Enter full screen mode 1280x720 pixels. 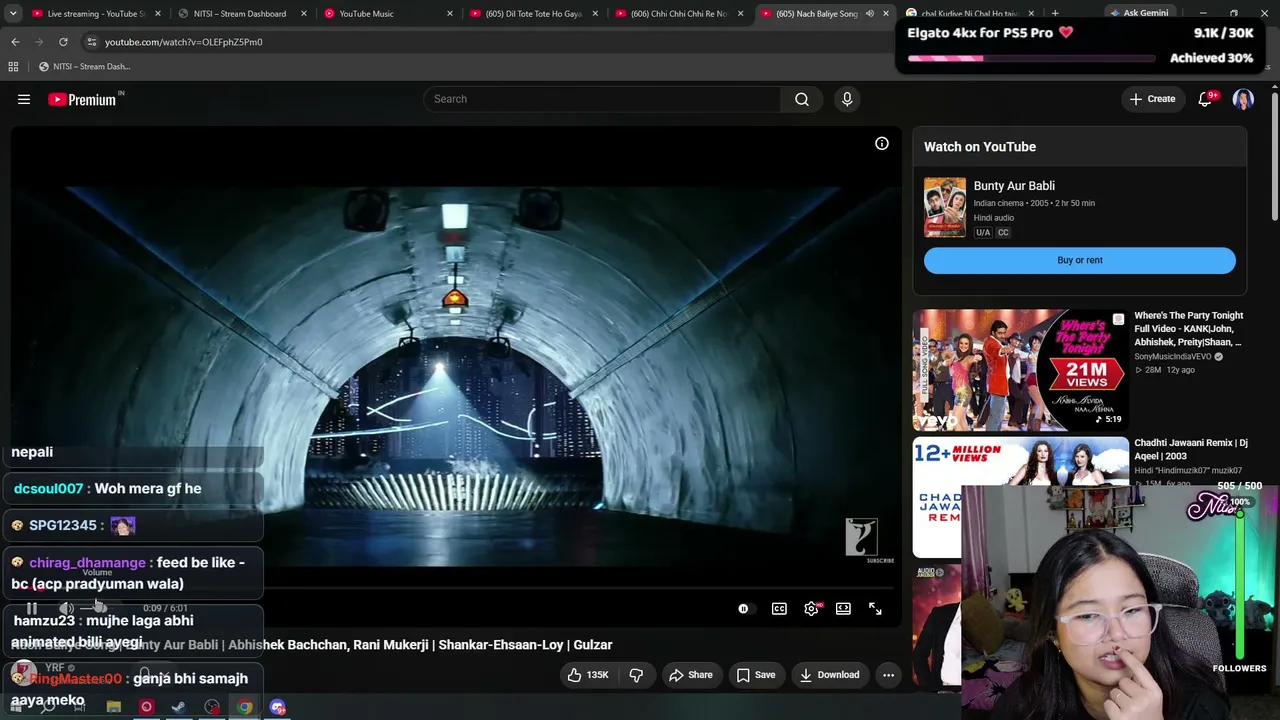point(875,608)
